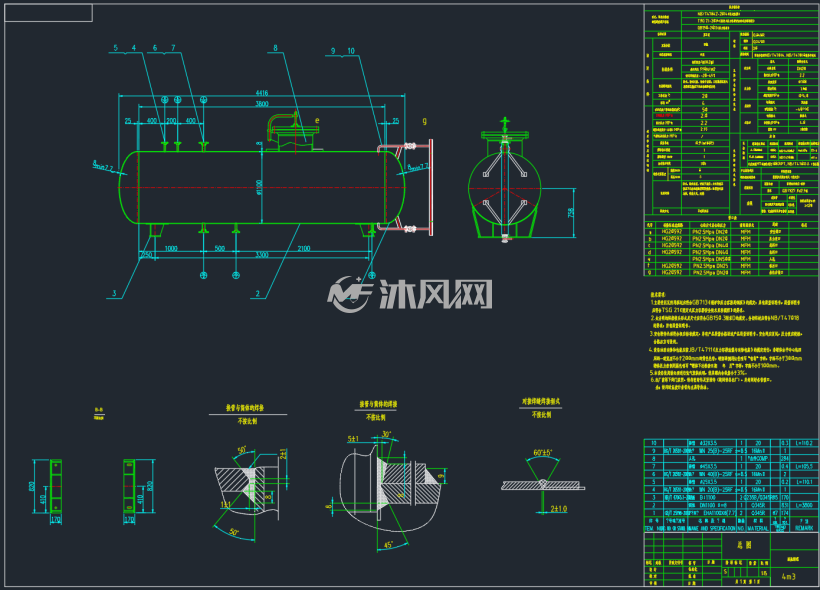Image resolution: width=820 pixels, height=590 pixels.
Task: Click the 1000 dimension under the vessel
Action: (171, 248)
